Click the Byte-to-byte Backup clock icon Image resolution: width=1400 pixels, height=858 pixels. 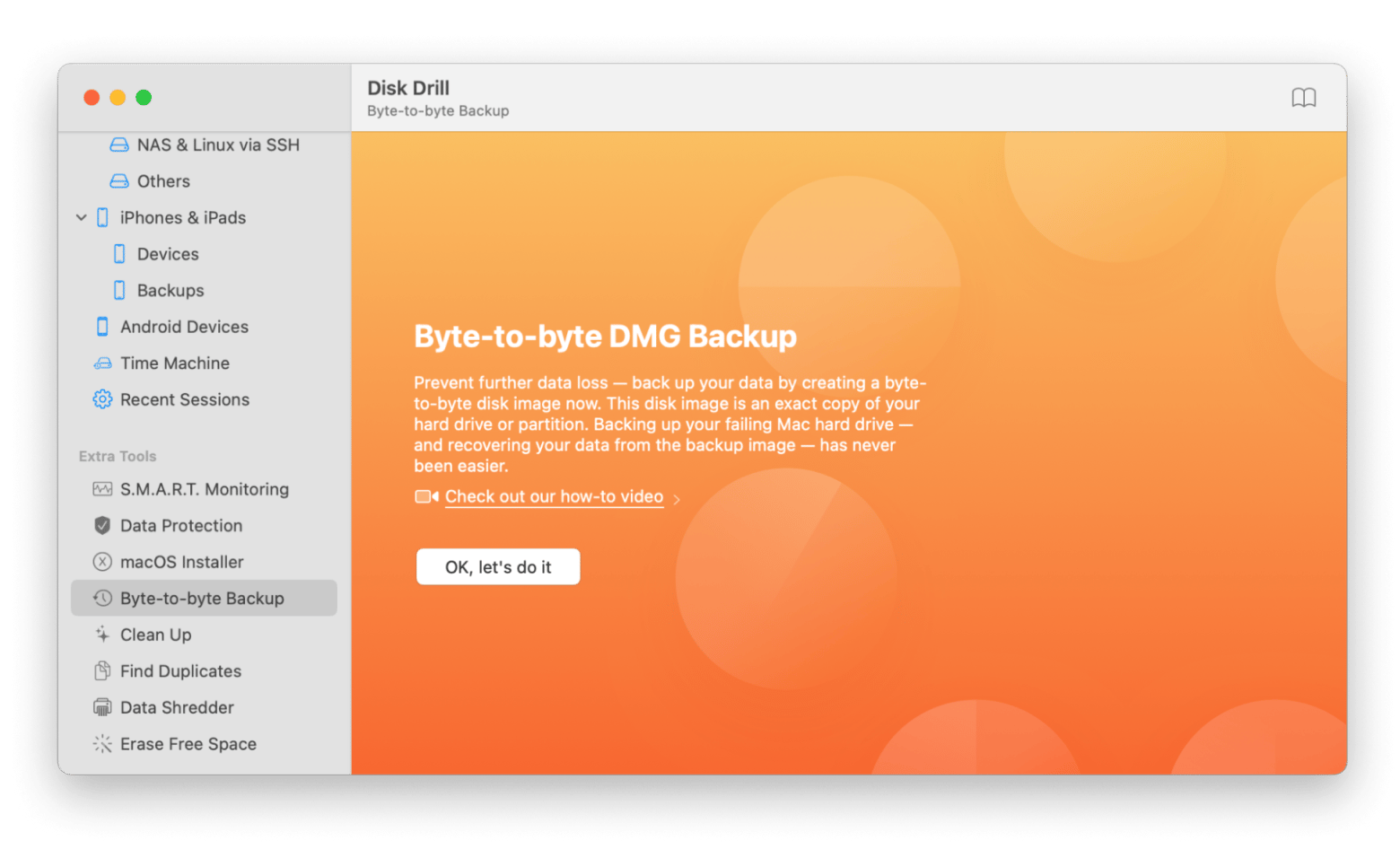pos(102,598)
